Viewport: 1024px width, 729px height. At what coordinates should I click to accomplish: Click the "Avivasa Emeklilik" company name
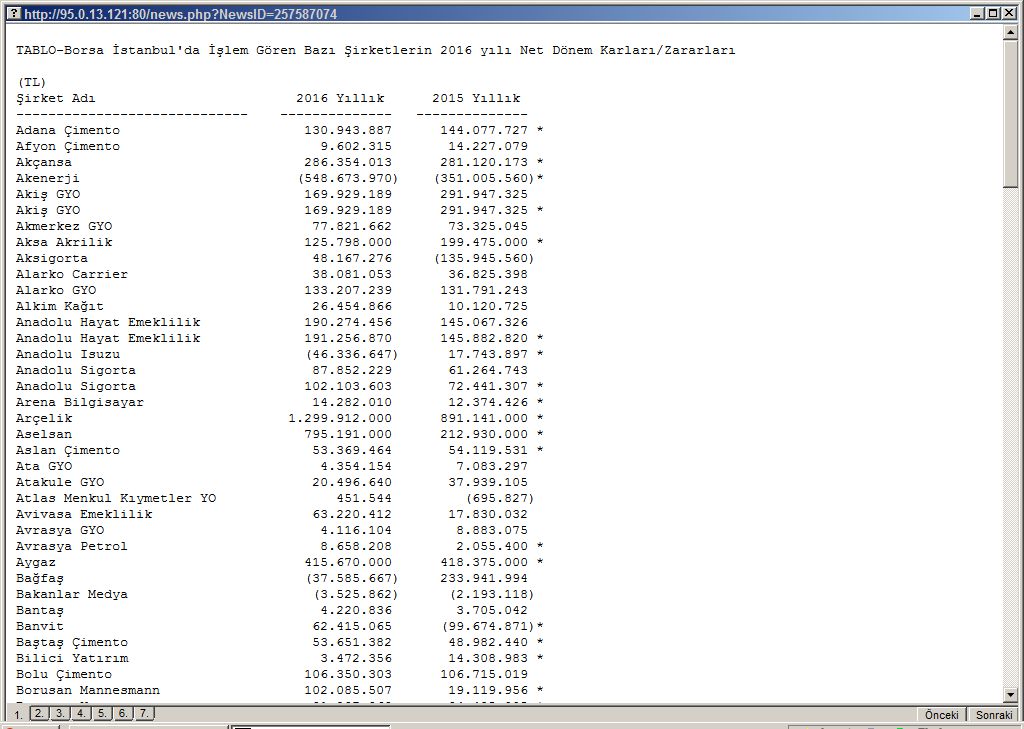(x=84, y=515)
